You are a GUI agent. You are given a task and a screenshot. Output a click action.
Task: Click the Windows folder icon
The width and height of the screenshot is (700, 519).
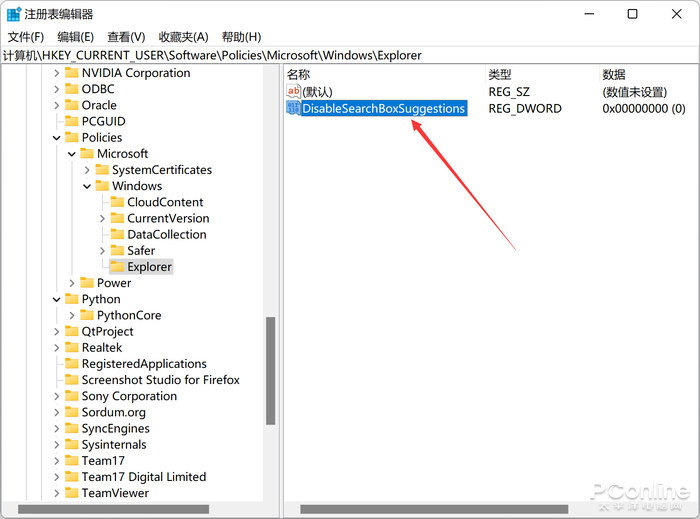tap(102, 186)
